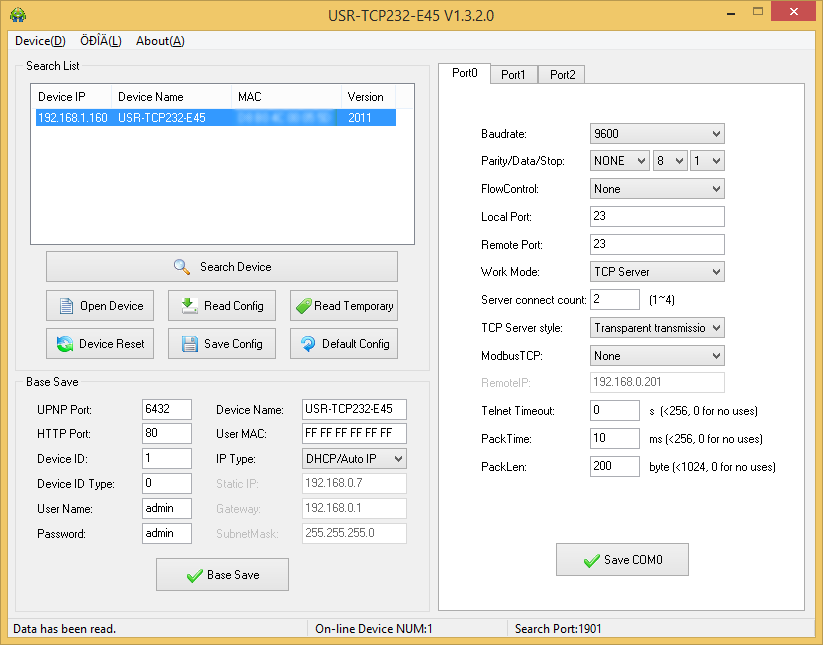Click the refresh icon on Device Reset
Screen dimensions: 823x645
coord(65,344)
